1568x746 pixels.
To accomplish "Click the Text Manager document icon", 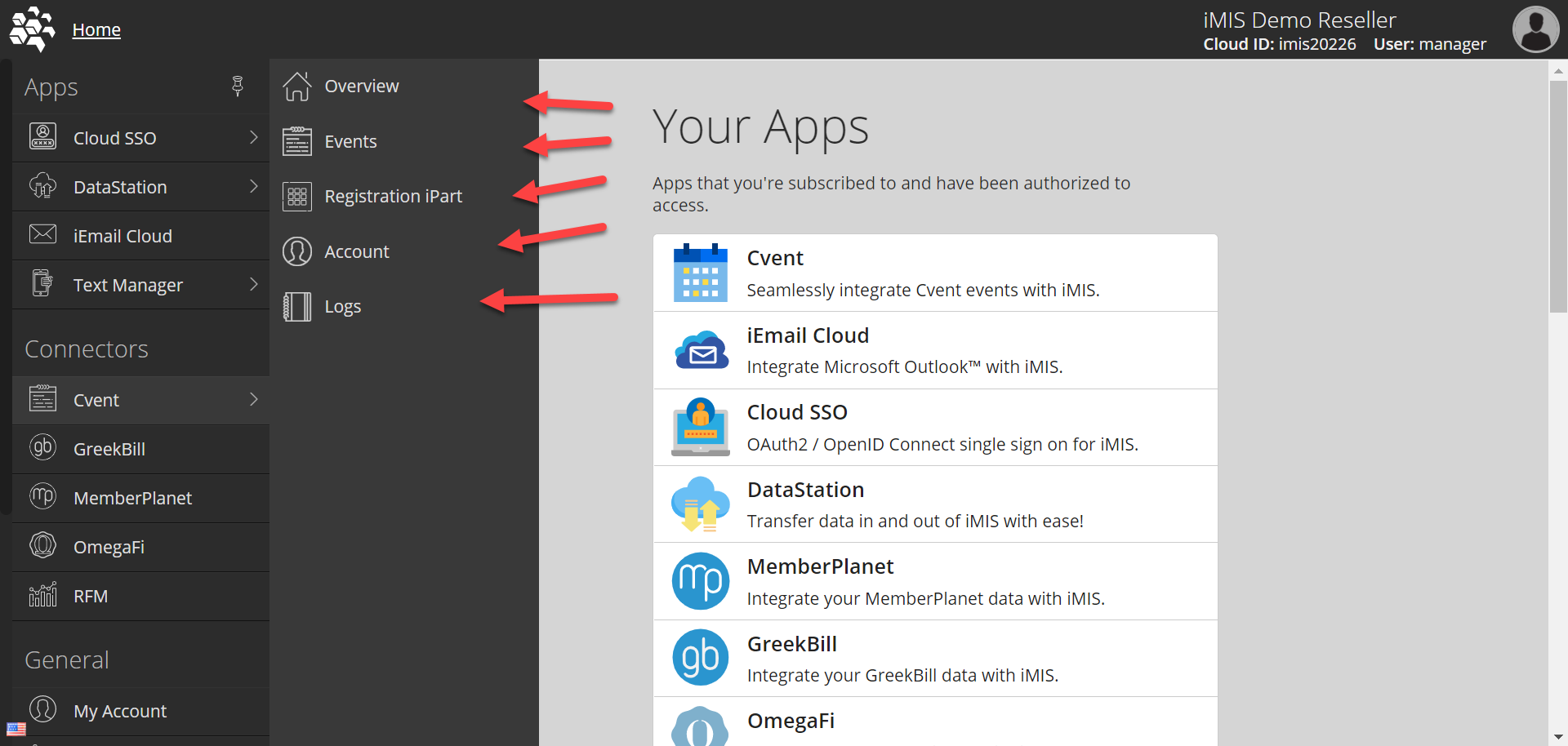I will click(x=42, y=284).
